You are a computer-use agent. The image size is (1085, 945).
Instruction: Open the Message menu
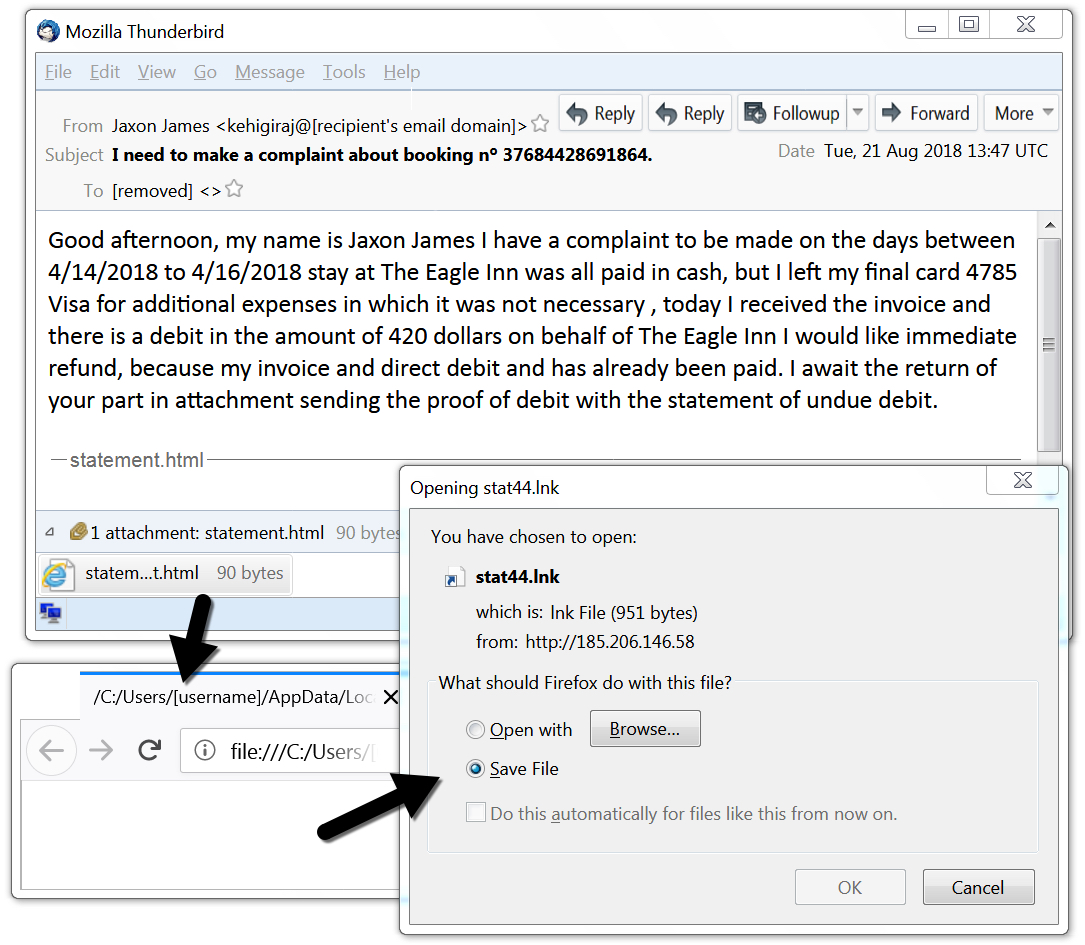[x=269, y=72]
